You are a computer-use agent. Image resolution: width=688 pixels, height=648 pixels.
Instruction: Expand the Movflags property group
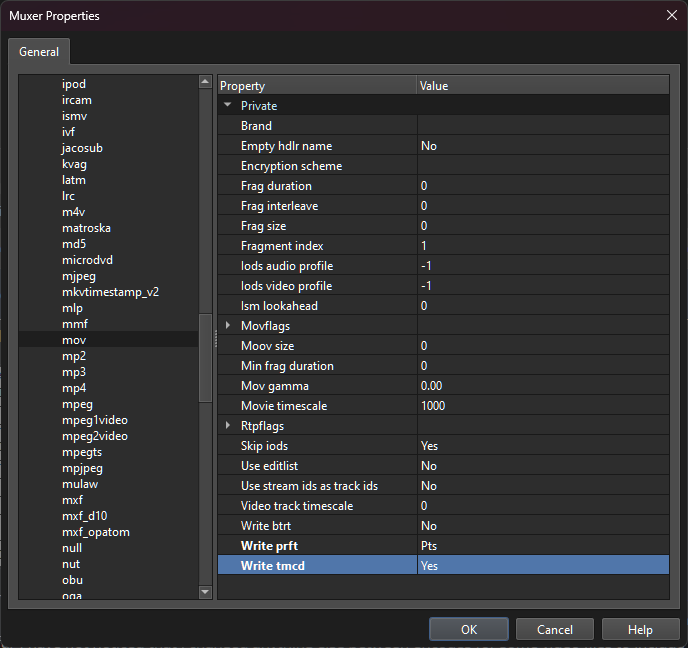coord(228,326)
